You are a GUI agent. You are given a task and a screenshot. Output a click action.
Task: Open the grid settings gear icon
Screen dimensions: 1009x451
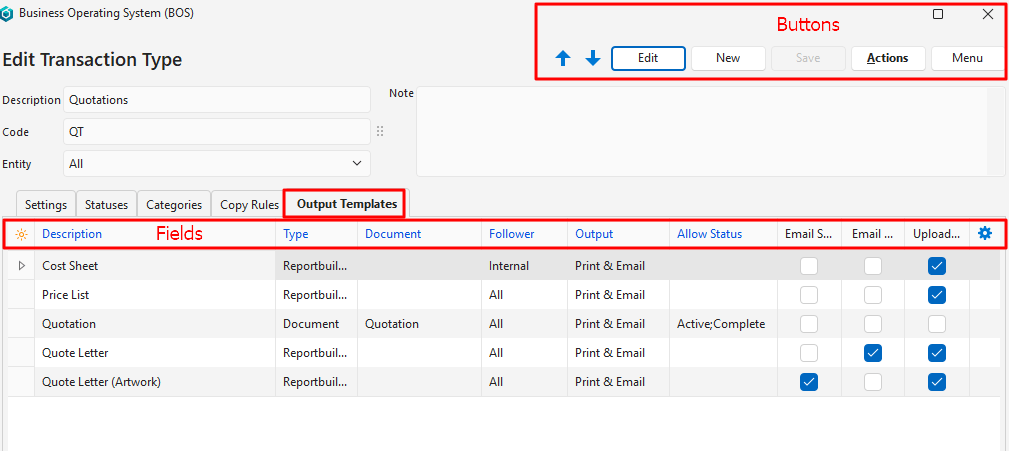985,233
